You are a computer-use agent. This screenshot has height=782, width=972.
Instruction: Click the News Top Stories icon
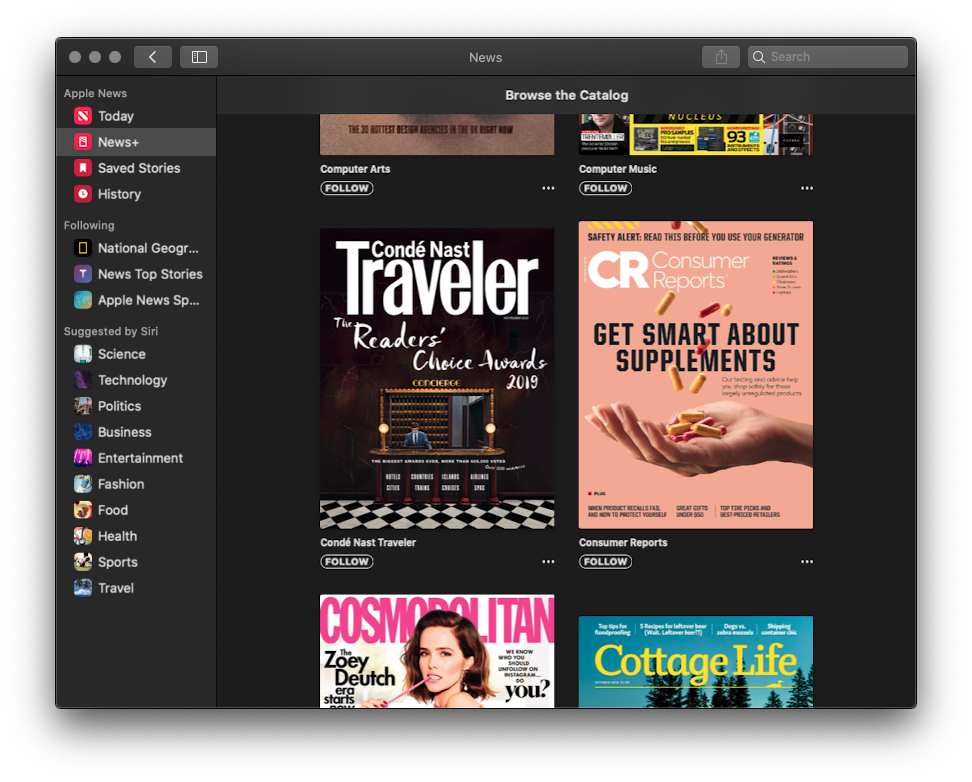pos(83,274)
